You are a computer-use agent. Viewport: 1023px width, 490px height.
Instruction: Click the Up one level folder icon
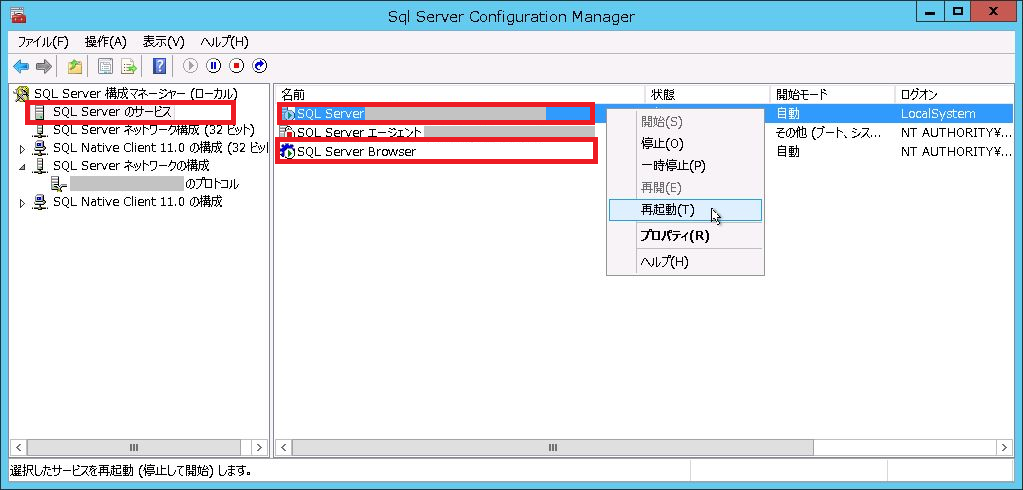point(75,66)
